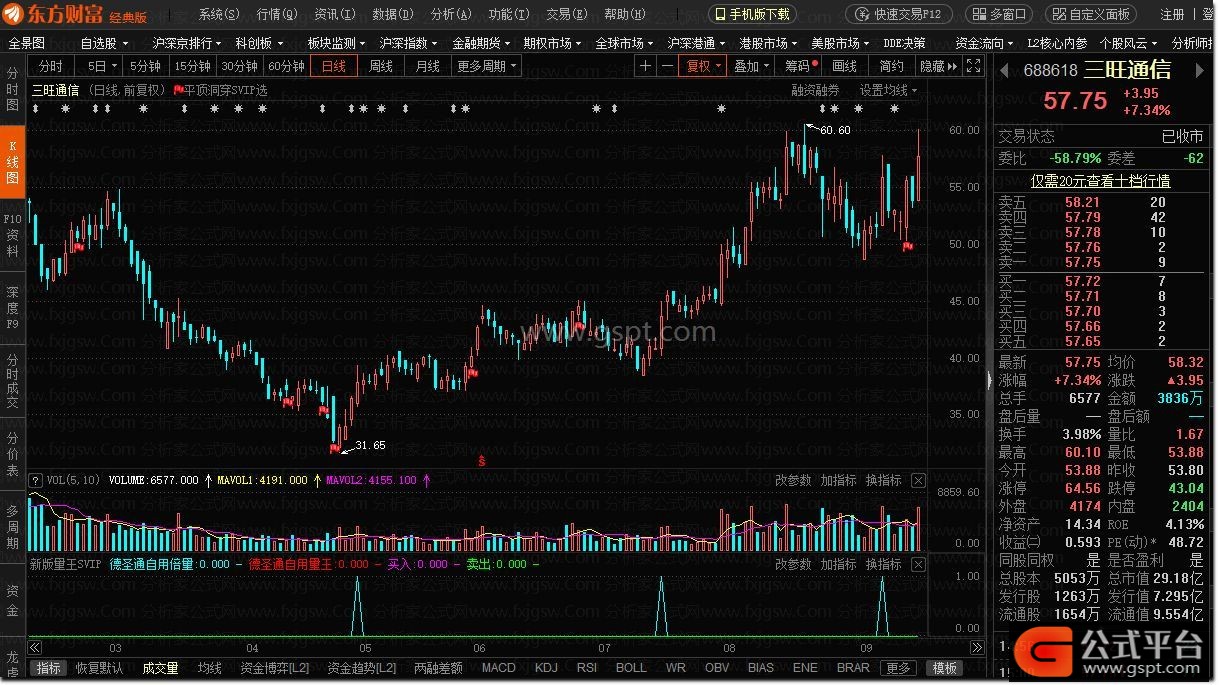Image resolution: width=1219 pixels, height=685 pixels.
Task: Click 换指标 in the 新版量王SVIP panel
Action: pyautogui.click(x=883, y=564)
